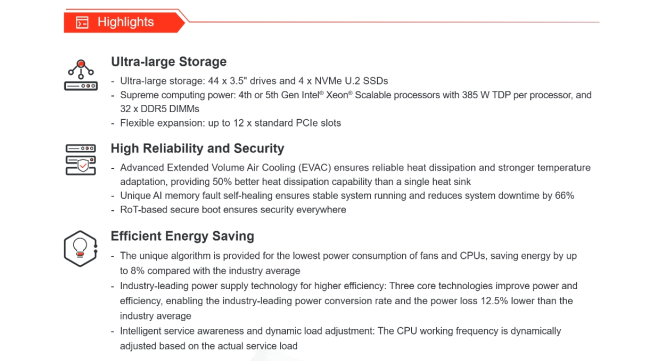Click the Intelligent service awareness bullet
Screen dimensions: 650x361
340,331
